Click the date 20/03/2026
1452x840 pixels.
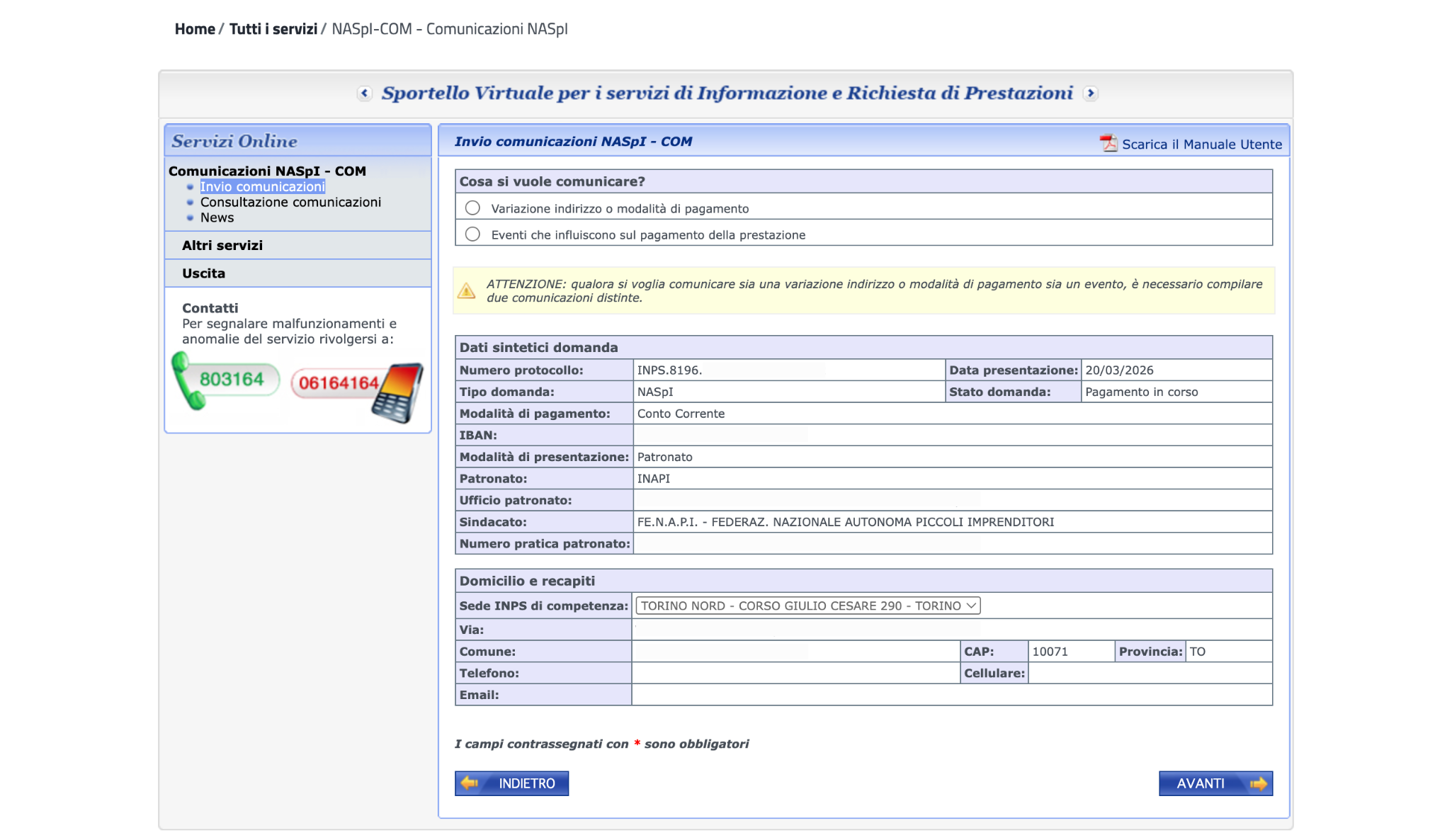pos(1119,370)
